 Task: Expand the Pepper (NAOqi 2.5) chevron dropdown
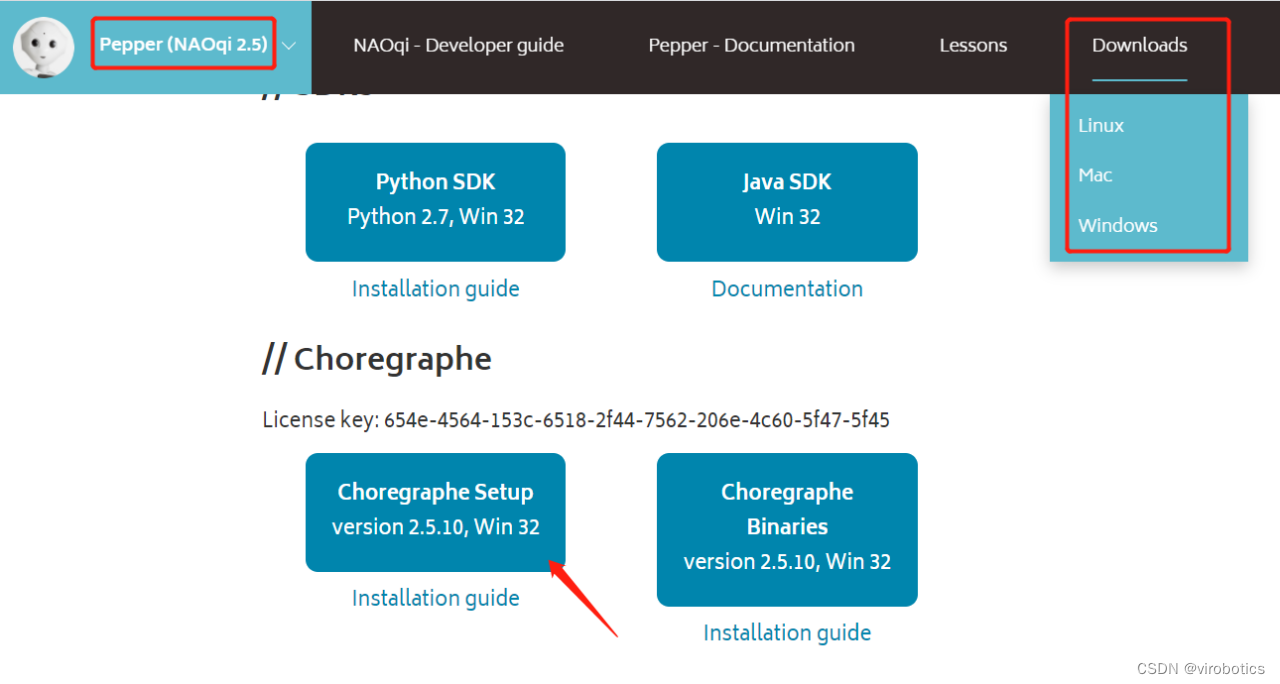point(289,46)
